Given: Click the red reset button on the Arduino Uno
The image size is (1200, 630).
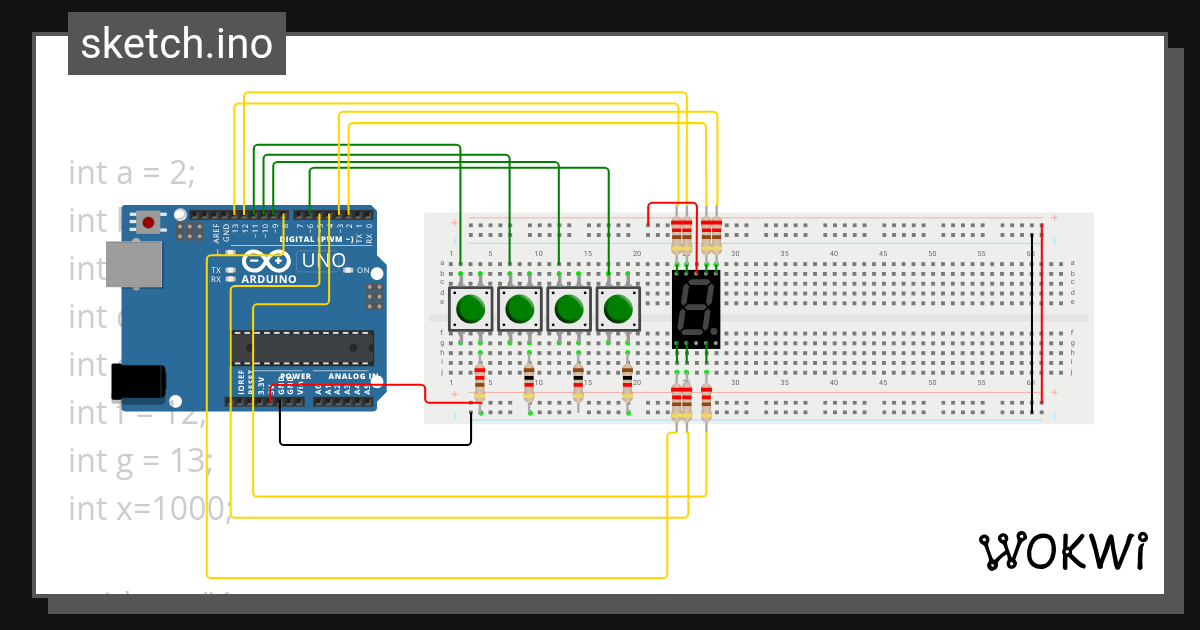Looking at the screenshot, I should [x=147, y=224].
